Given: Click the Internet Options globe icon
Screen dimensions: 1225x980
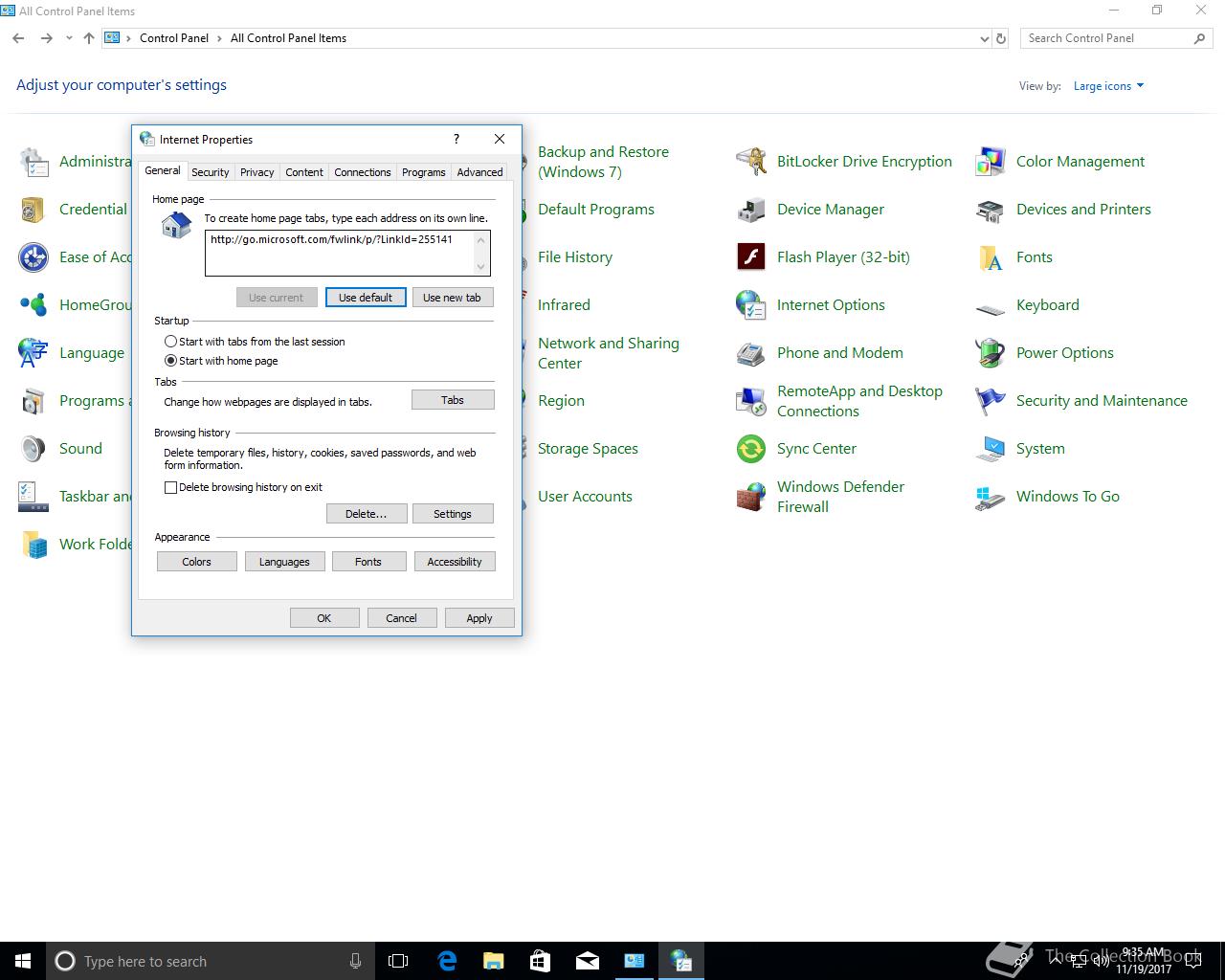Looking at the screenshot, I should (751, 305).
